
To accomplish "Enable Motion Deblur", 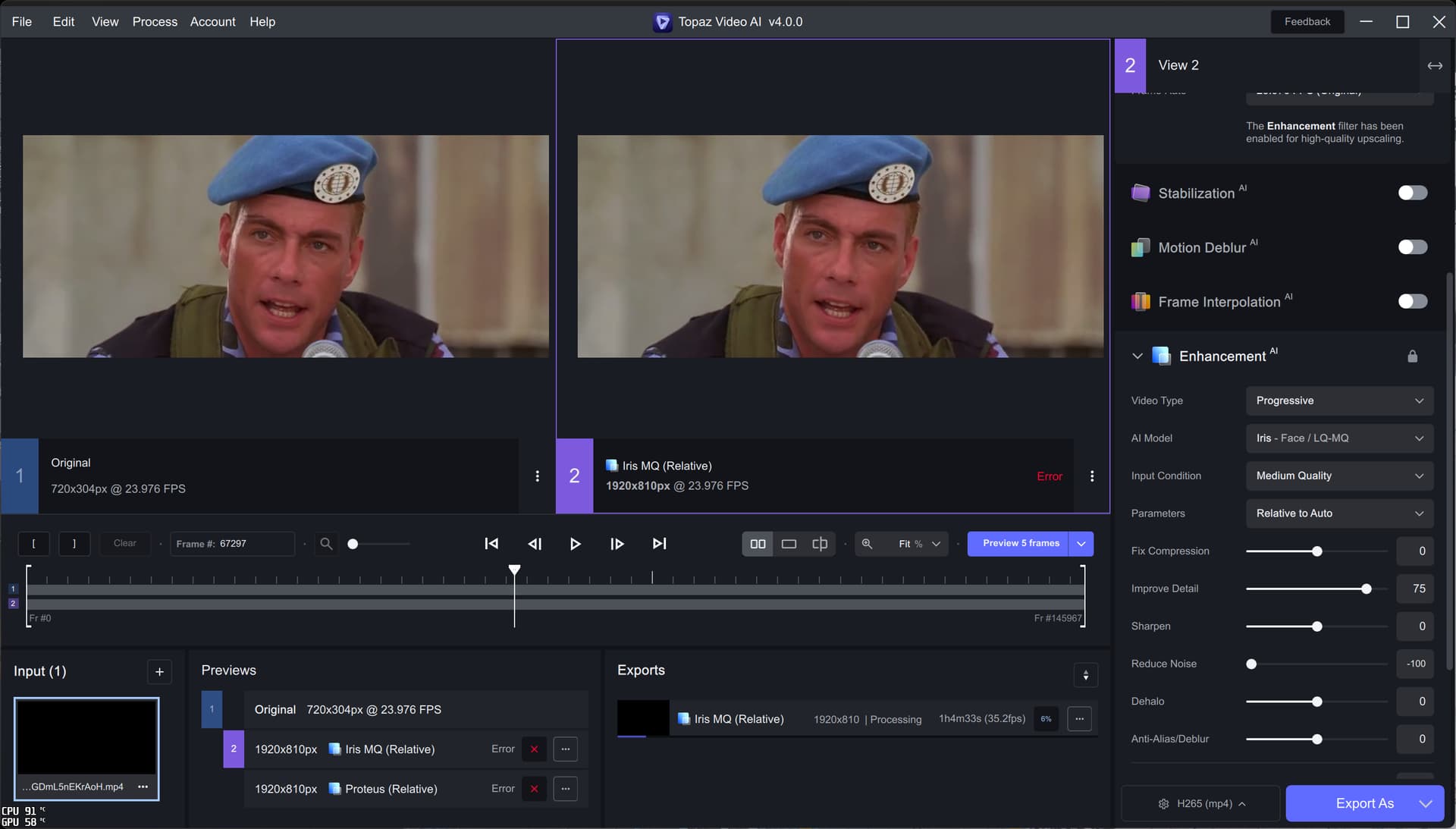I will [1412, 247].
